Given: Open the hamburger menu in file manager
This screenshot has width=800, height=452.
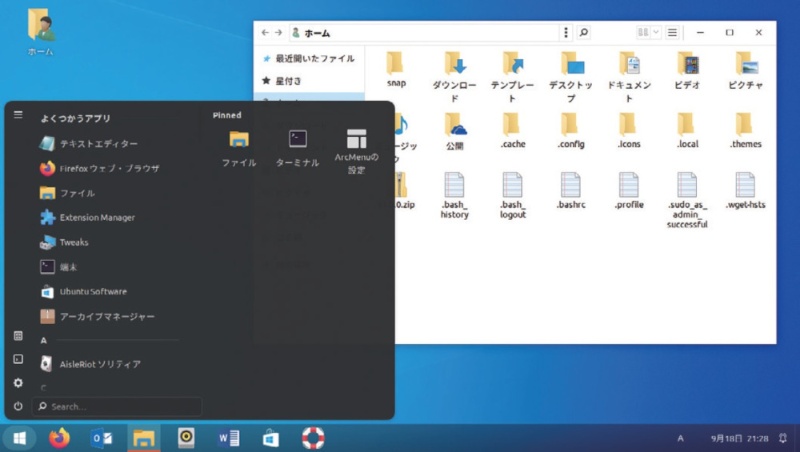Looking at the screenshot, I should click(x=672, y=33).
